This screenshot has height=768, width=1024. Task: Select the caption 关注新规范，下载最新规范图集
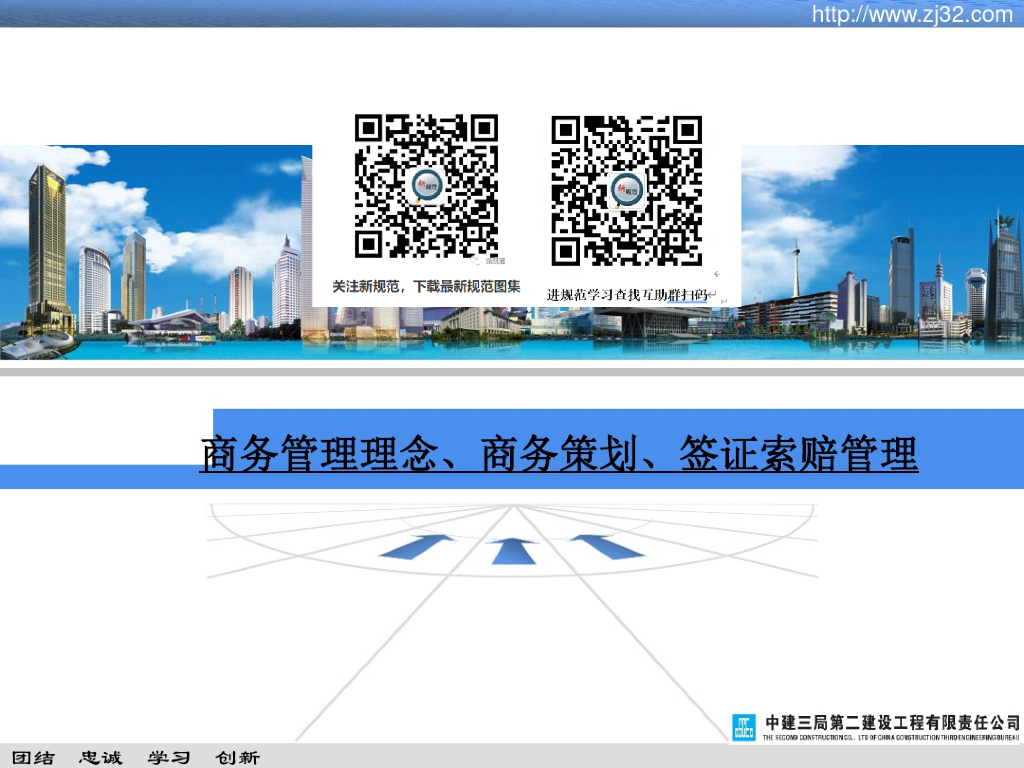click(426, 286)
